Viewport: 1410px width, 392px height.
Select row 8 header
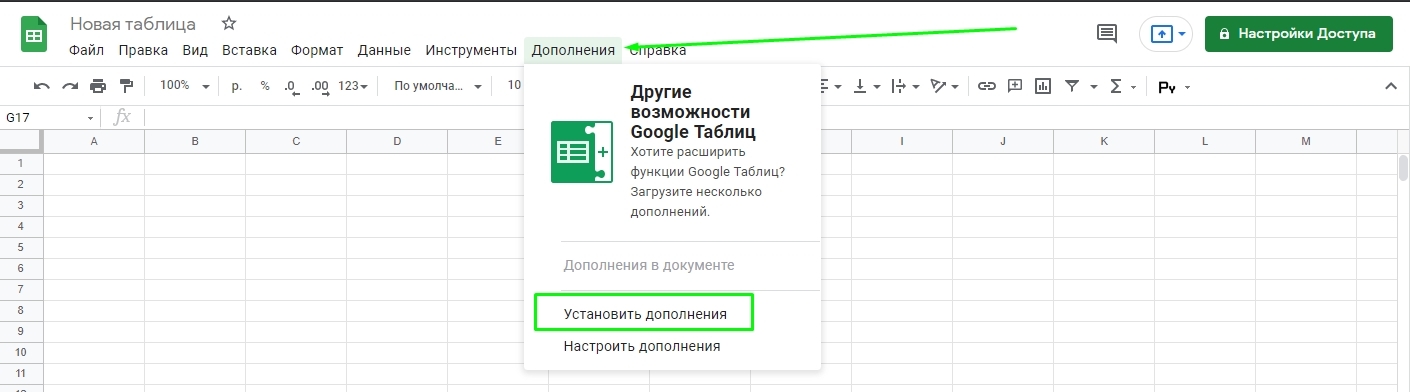pyautogui.click(x=21, y=310)
